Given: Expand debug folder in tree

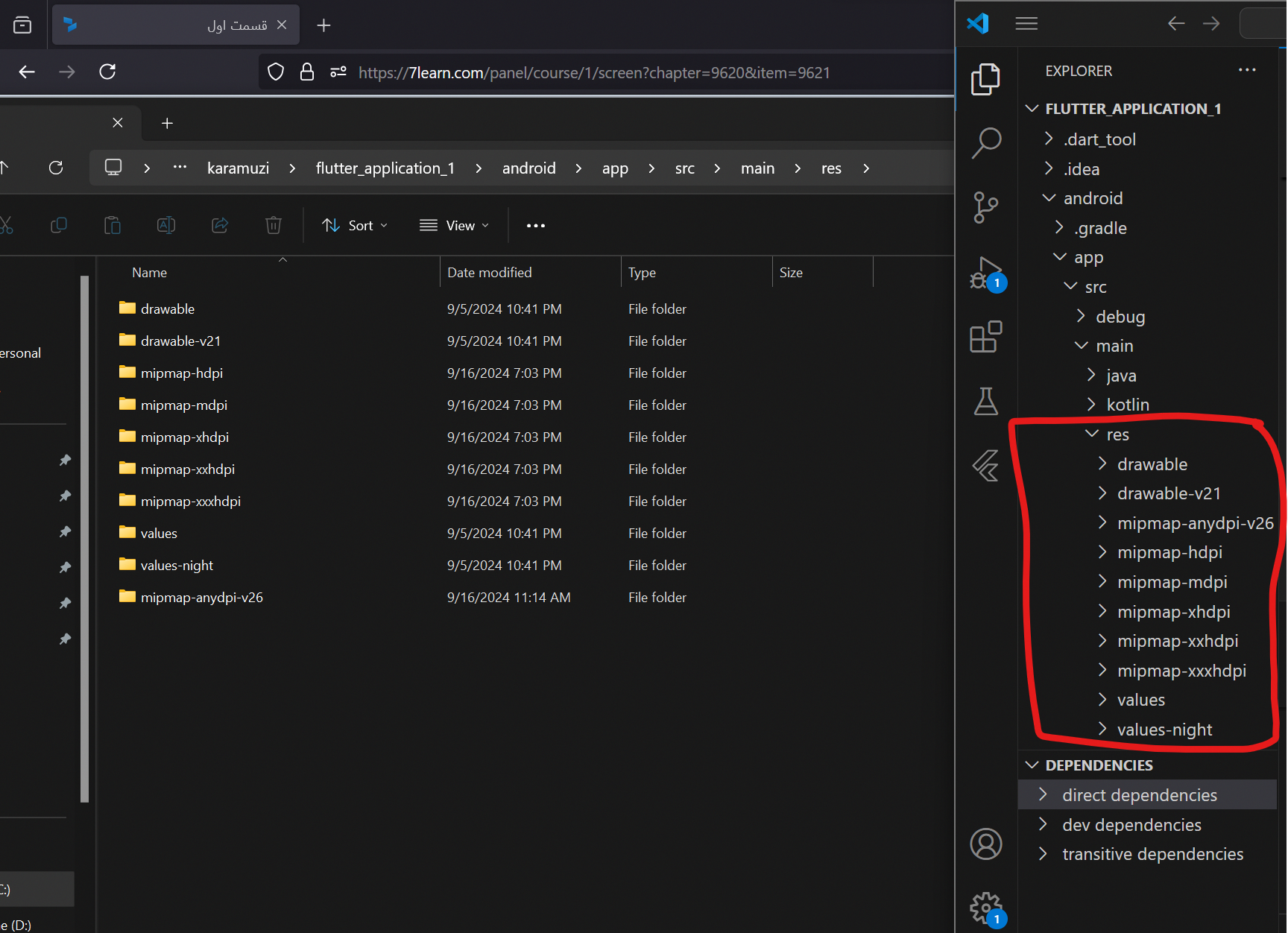Looking at the screenshot, I should [x=1081, y=316].
